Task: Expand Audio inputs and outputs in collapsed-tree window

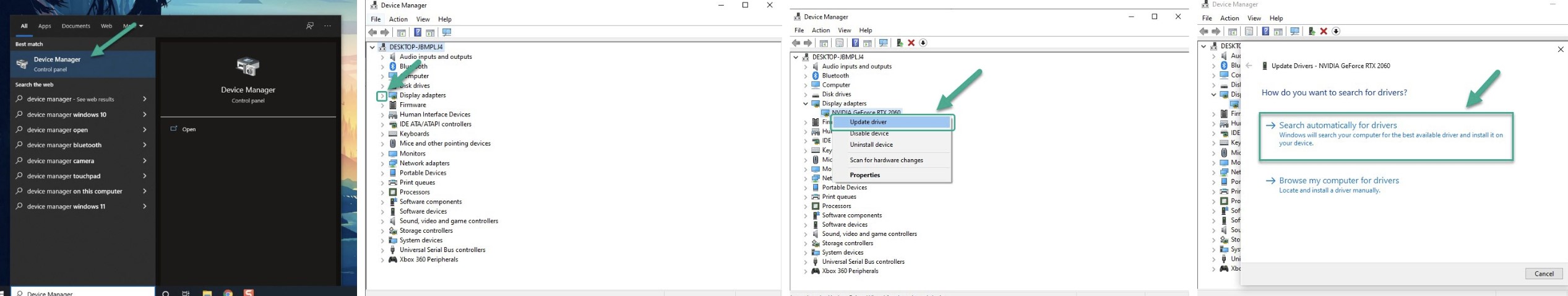Action: click(382, 57)
